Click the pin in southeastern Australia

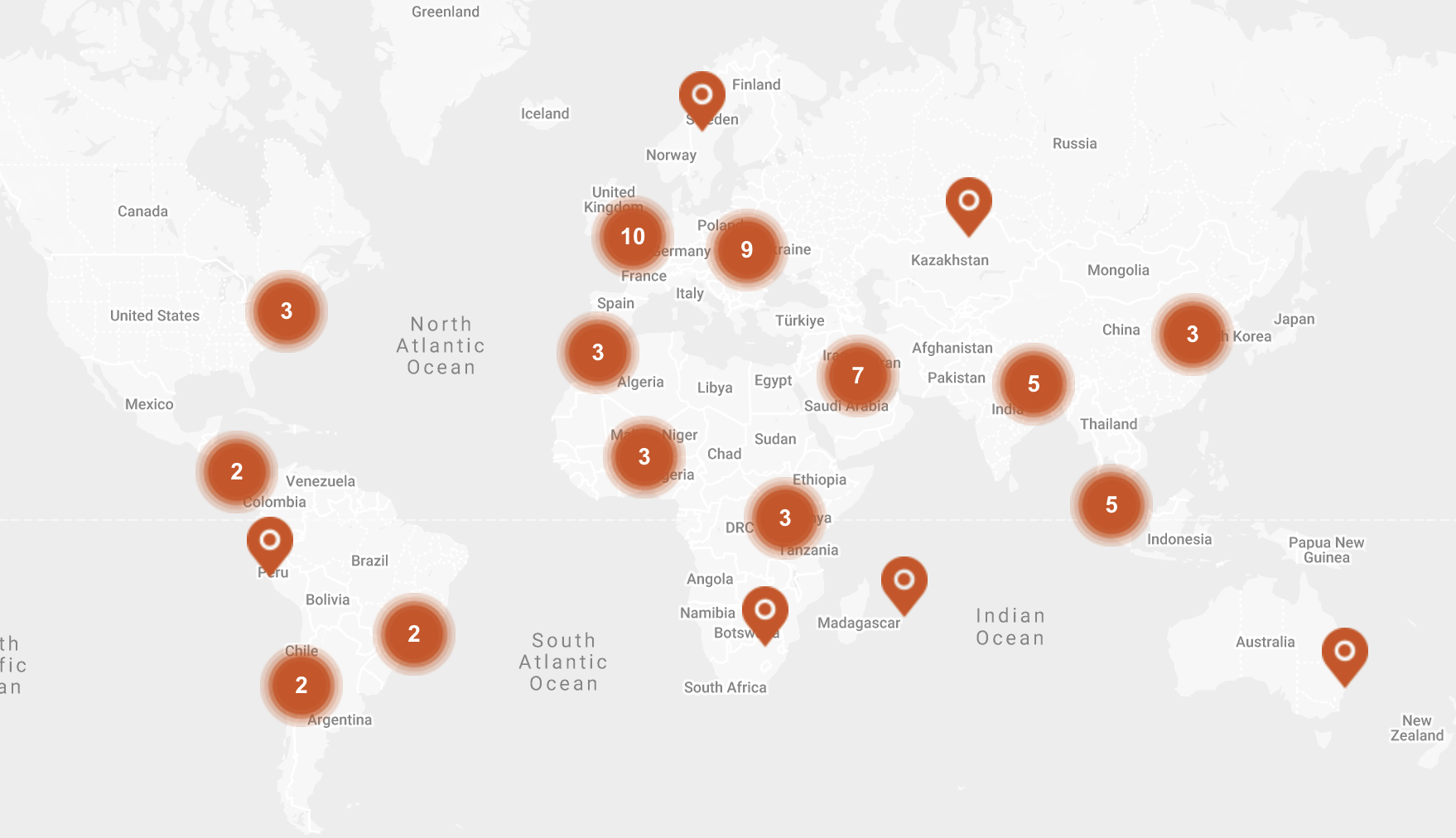1344,657
